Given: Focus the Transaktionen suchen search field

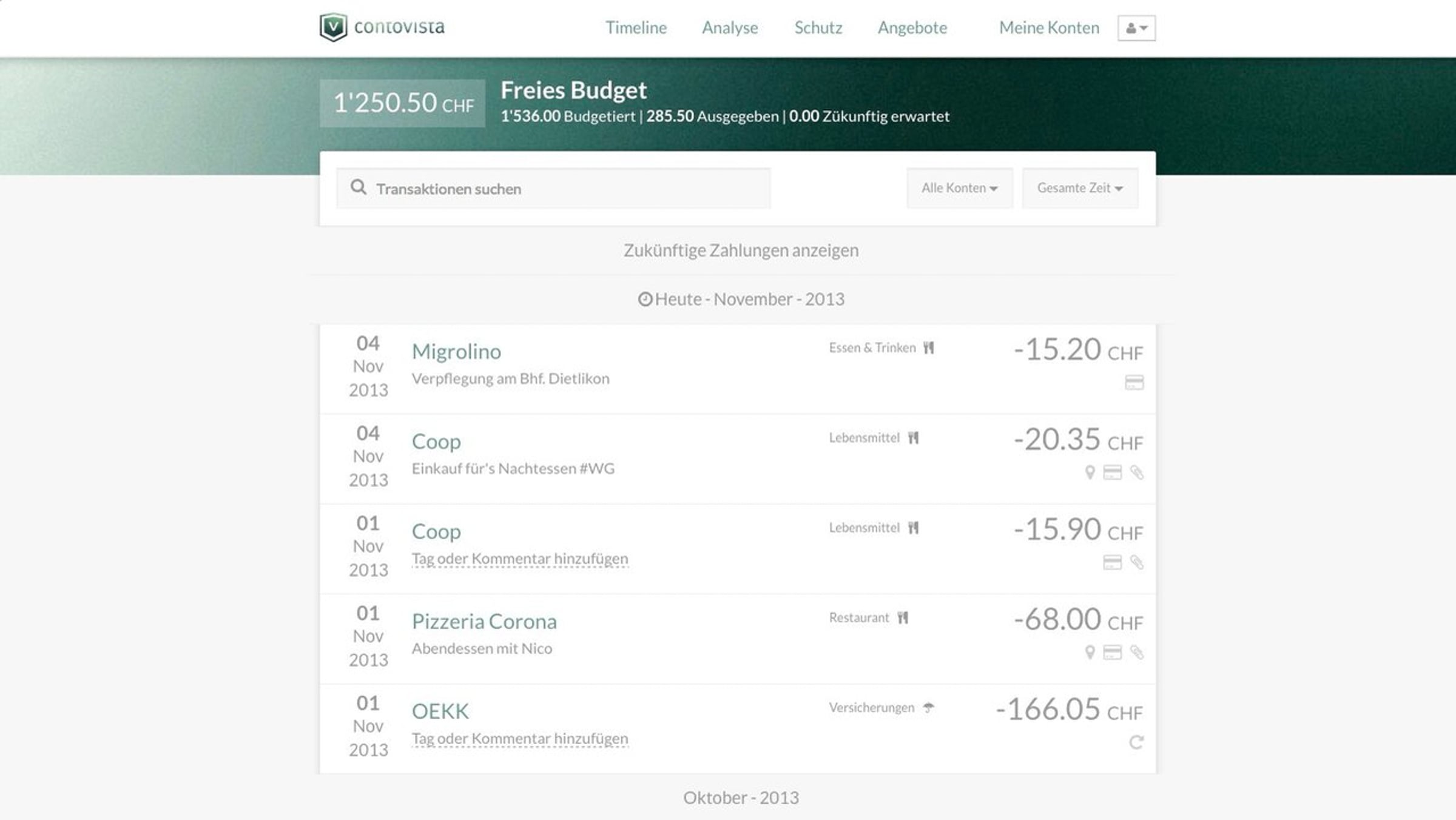Looking at the screenshot, I should tap(553, 188).
